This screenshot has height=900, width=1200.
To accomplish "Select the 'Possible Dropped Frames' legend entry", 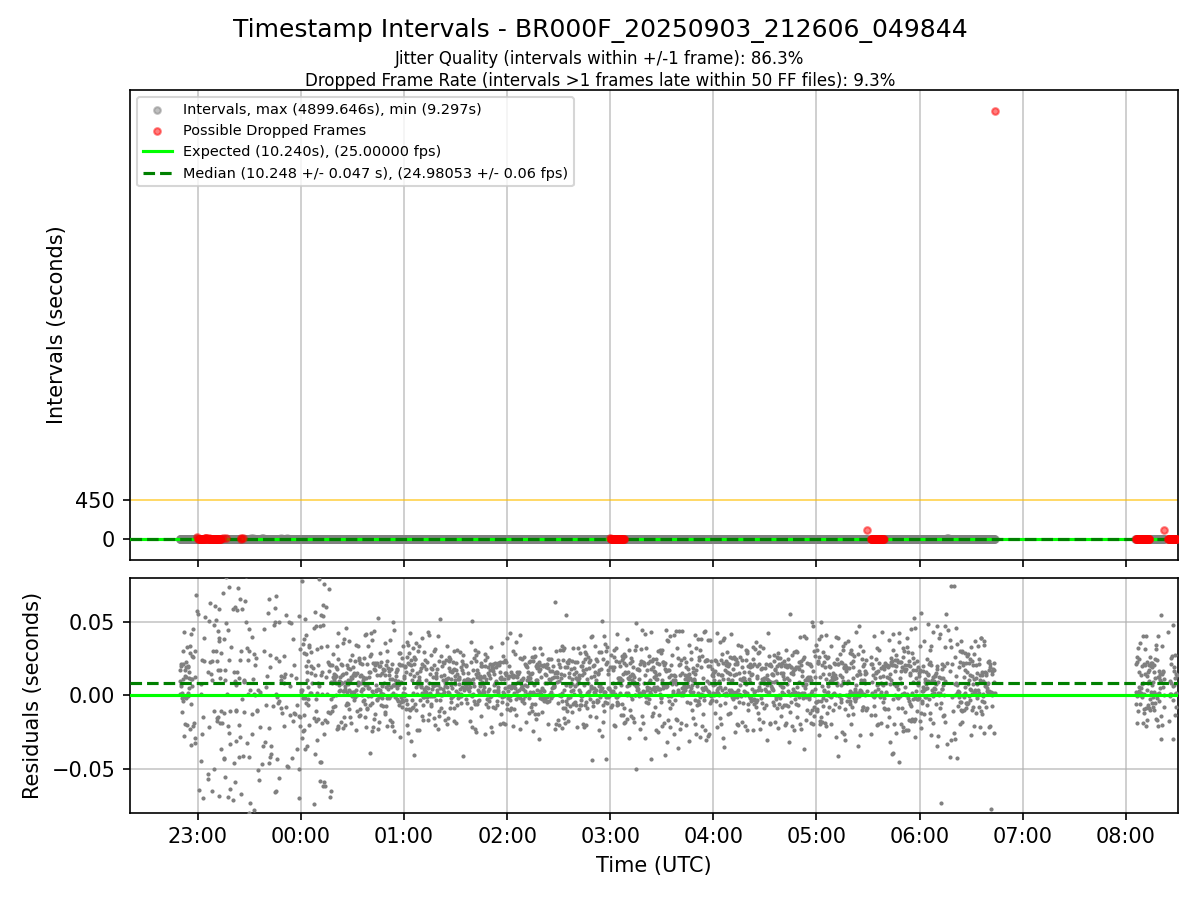I will click(x=256, y=130).
